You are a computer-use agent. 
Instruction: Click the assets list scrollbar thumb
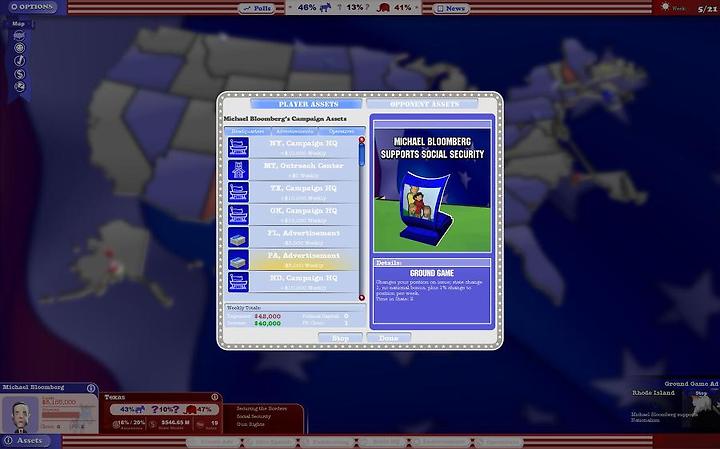coord(362,155)
